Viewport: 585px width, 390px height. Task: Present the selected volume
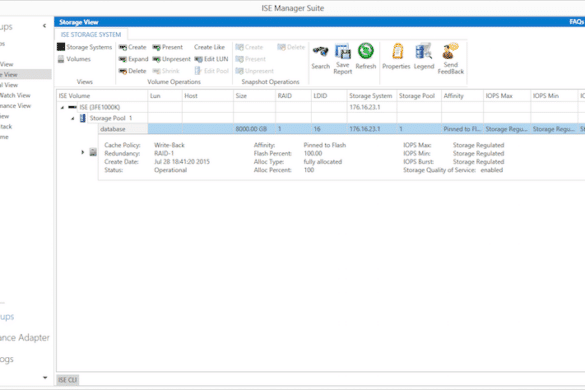pos(168,47)
